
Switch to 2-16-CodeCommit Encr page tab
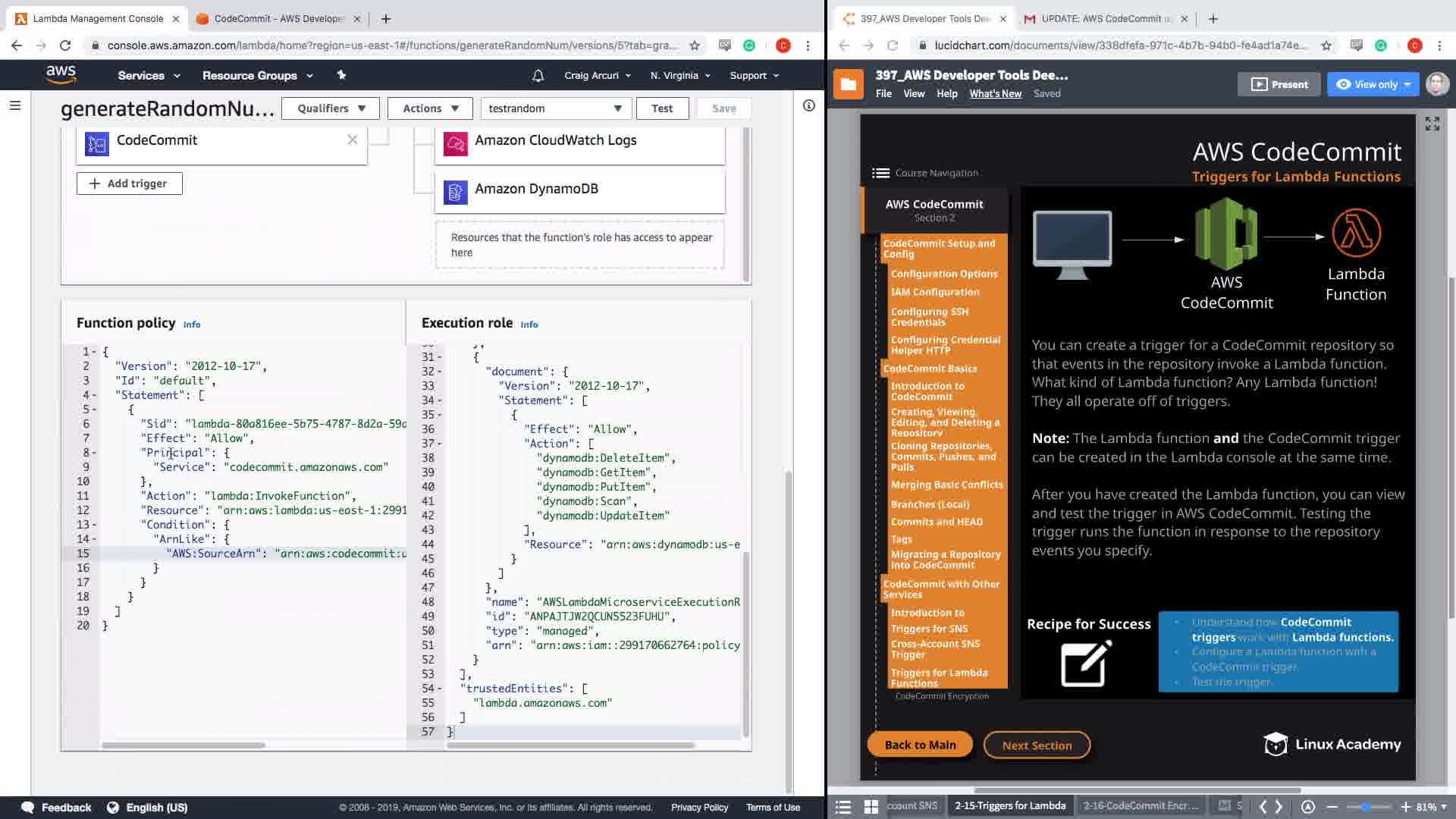1140,805
